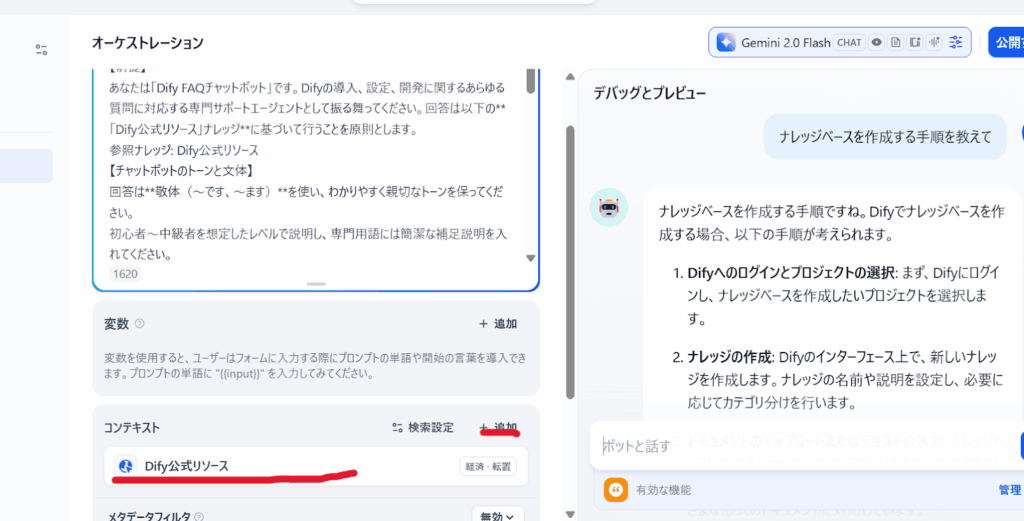The width and height of the screenshot is (1024, 521).
Task: Click the CHAT mode badge
Action: click(849, 42)
